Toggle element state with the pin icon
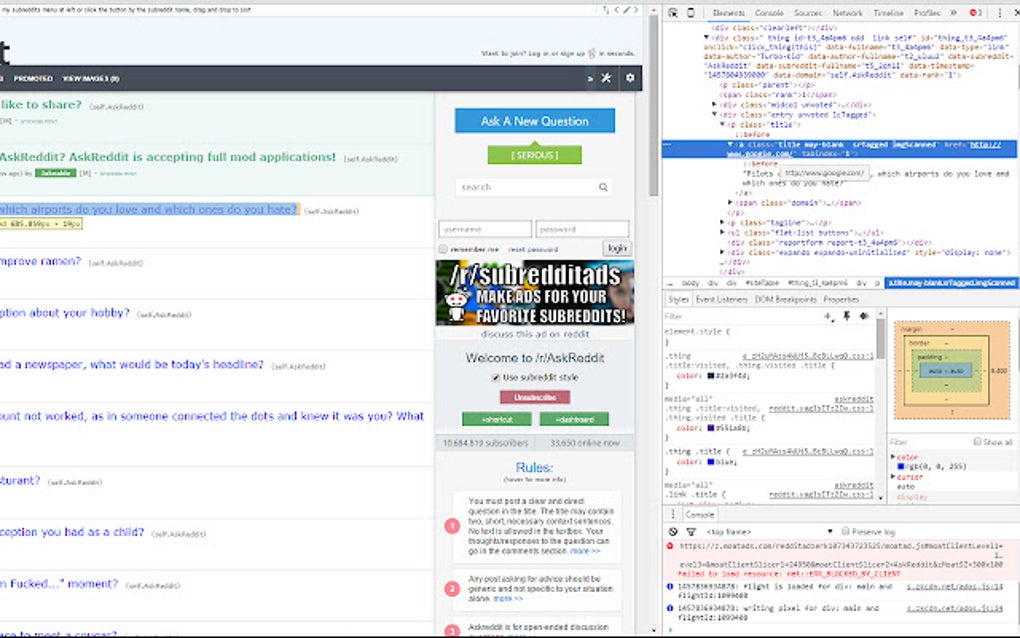 (x=846, y=315)
